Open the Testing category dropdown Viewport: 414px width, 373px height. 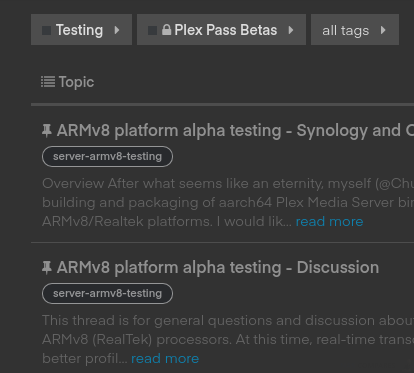click(81, 30)
